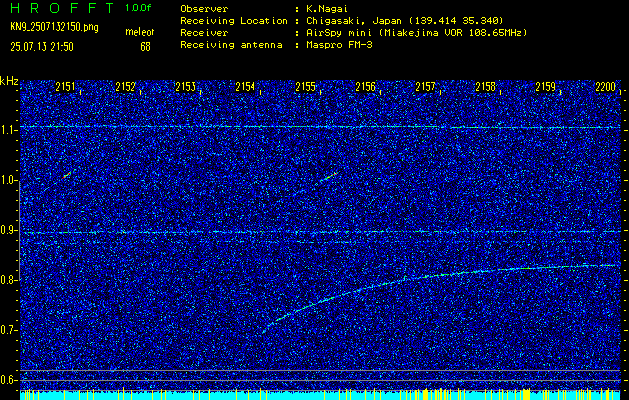Click the 2154 time marker

pyautogui.click(x=245, y=87)
